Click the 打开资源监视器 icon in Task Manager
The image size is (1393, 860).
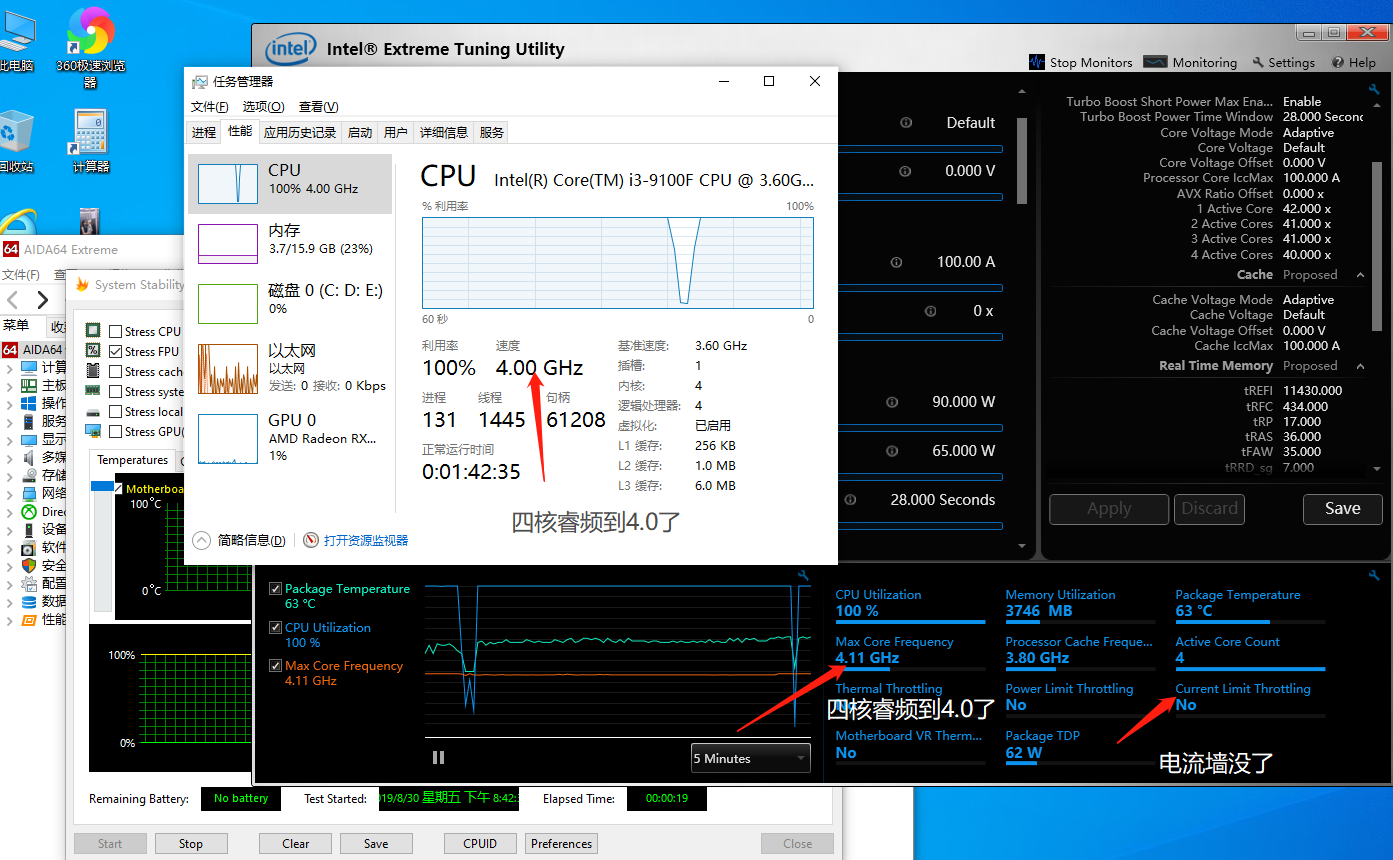click(311, 540)
